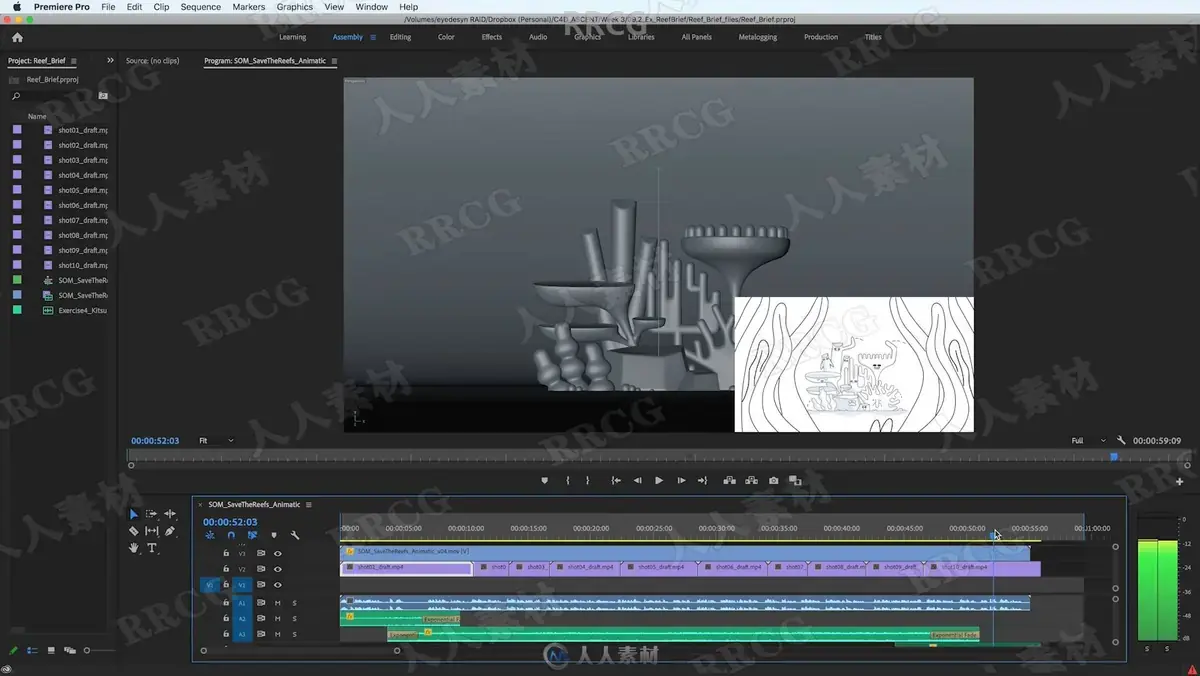
Task: Open SOM_SaveTheReefs_Animatic timeline panel menu
Action: click(309, 505)
